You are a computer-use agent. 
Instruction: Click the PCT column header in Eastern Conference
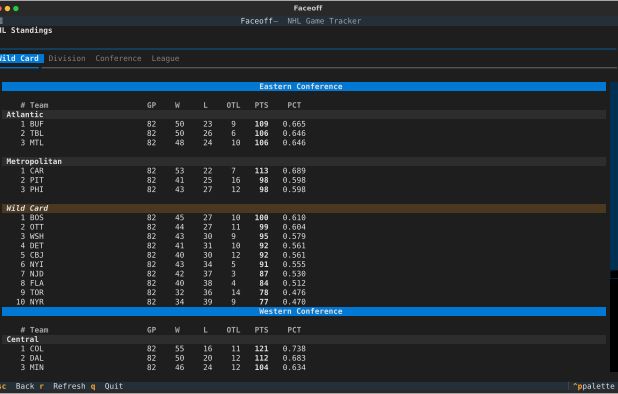pyautogui.click(x=294, y=105)
